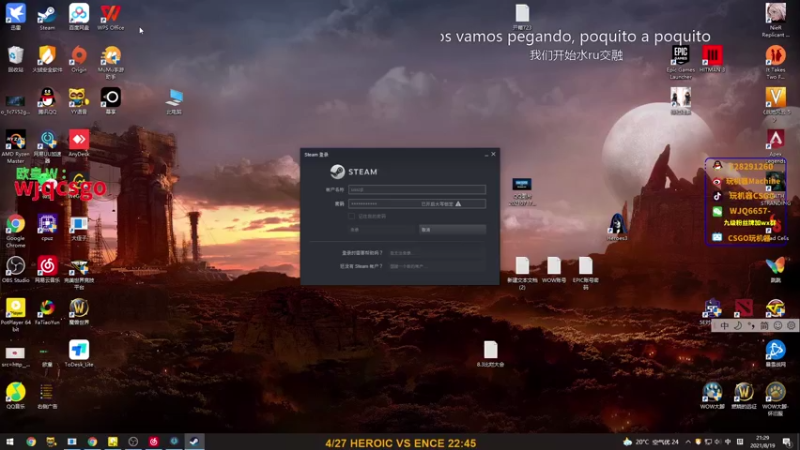Open the cpuz desktop icon
The width and height of the screenshot is (800, 450).
47,227
